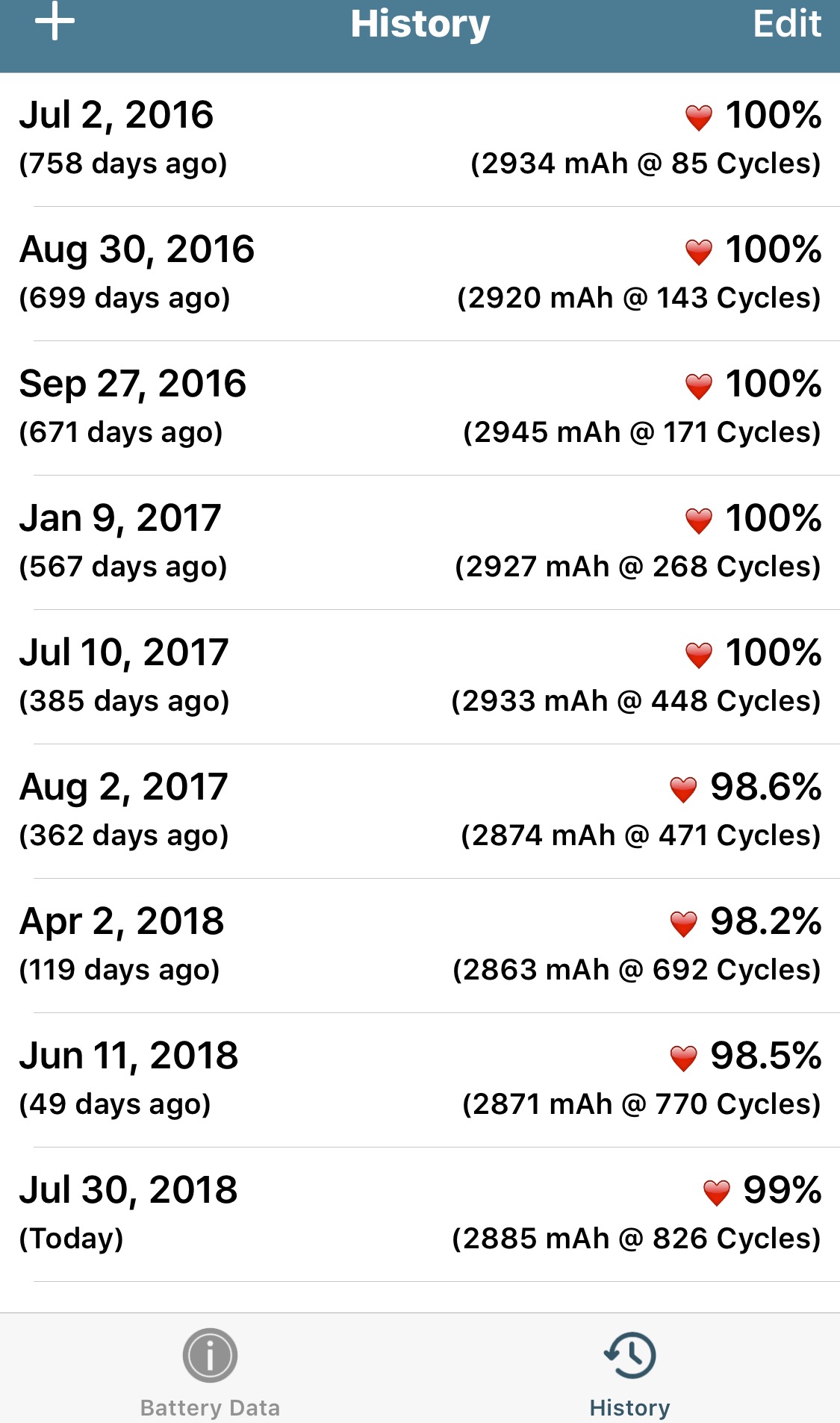The height and width of the screenshot is (1423, 840).
Task: Tap the heart icon for Aug 30, 2016
Action: [x=699, y=252]
